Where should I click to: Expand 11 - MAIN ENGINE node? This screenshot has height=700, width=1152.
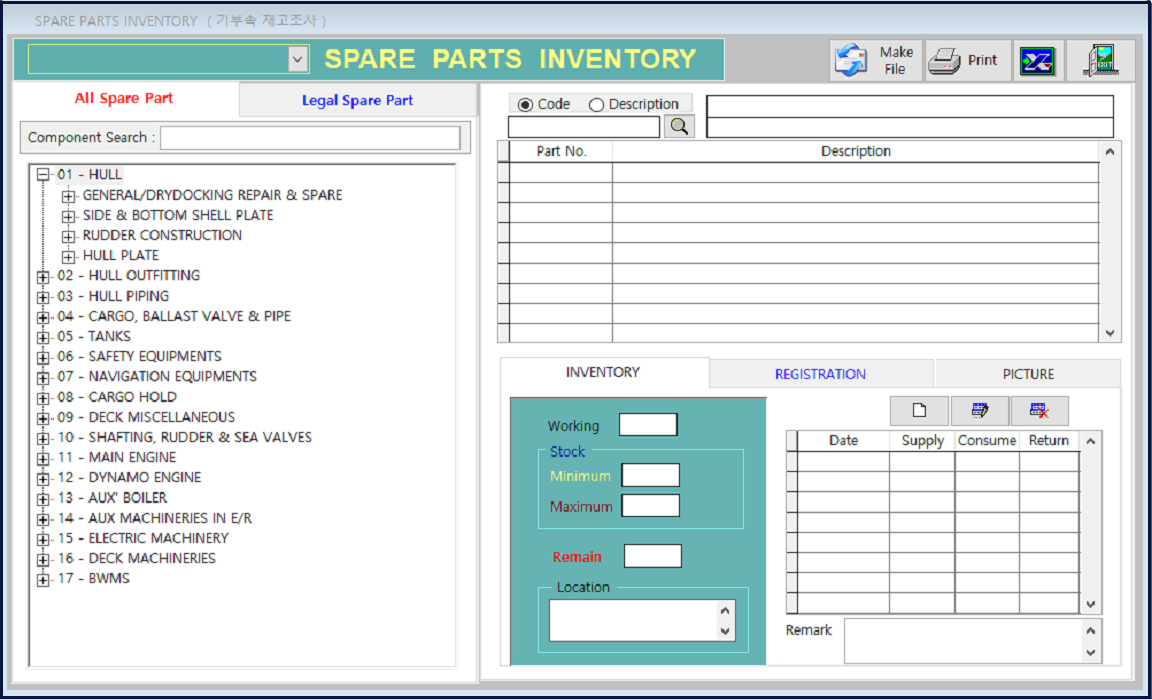click(43, 458)
